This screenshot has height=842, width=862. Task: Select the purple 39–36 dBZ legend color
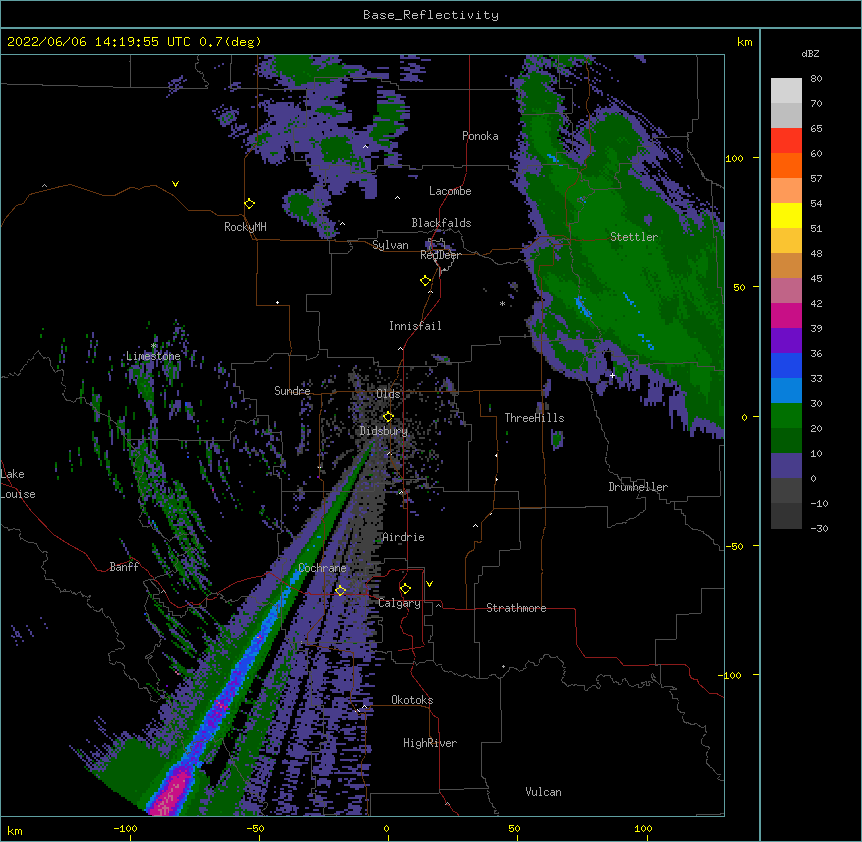click(786, 341)
